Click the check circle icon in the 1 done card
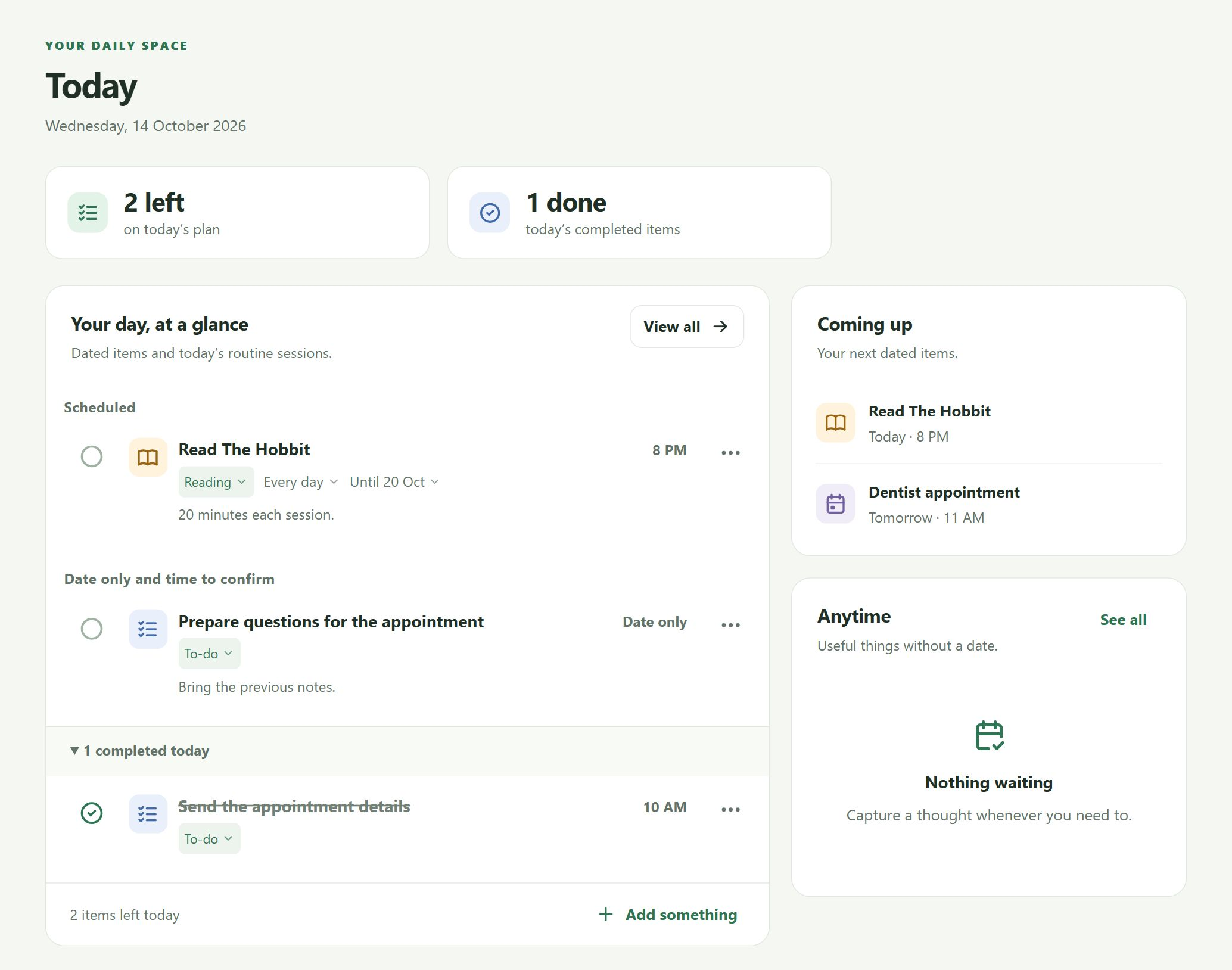The image size is (1232, 970). coord(490,213)
